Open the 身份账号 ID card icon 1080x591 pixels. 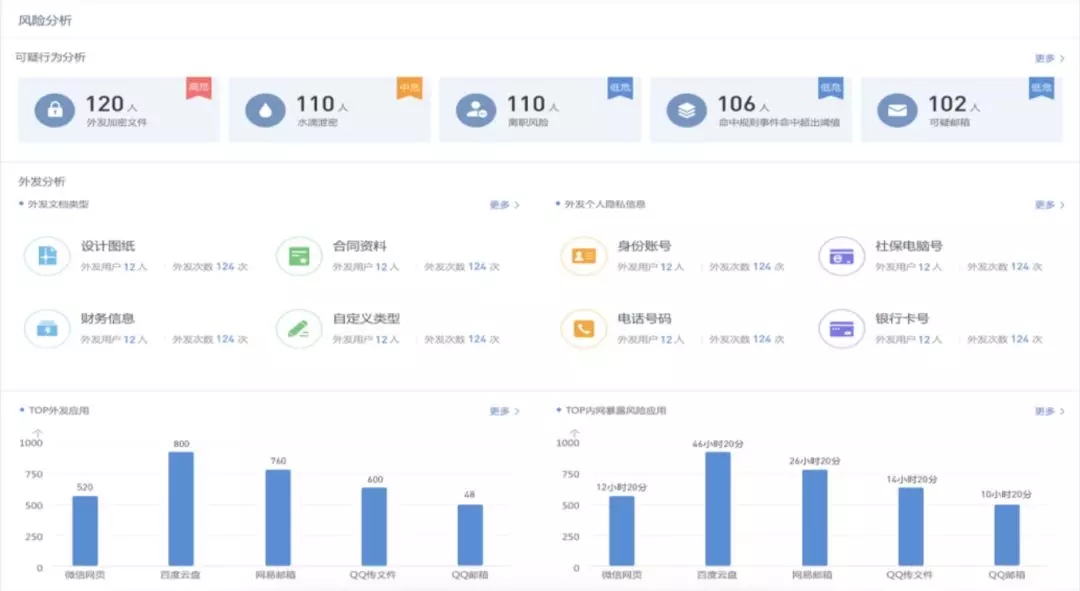tap(584, 256)
